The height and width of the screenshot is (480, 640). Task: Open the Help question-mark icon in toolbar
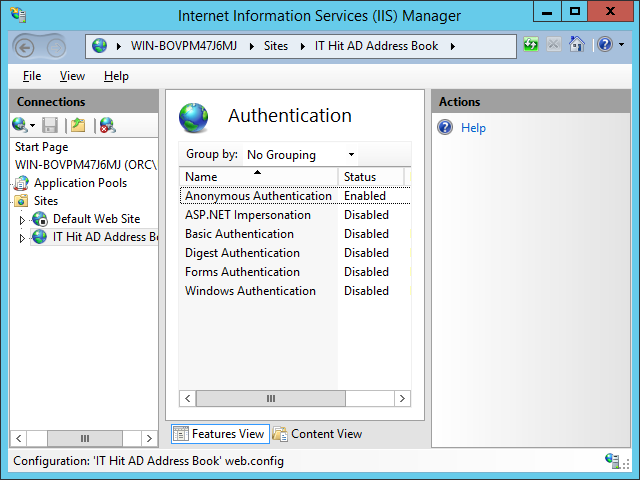click(x=605, y=44)
